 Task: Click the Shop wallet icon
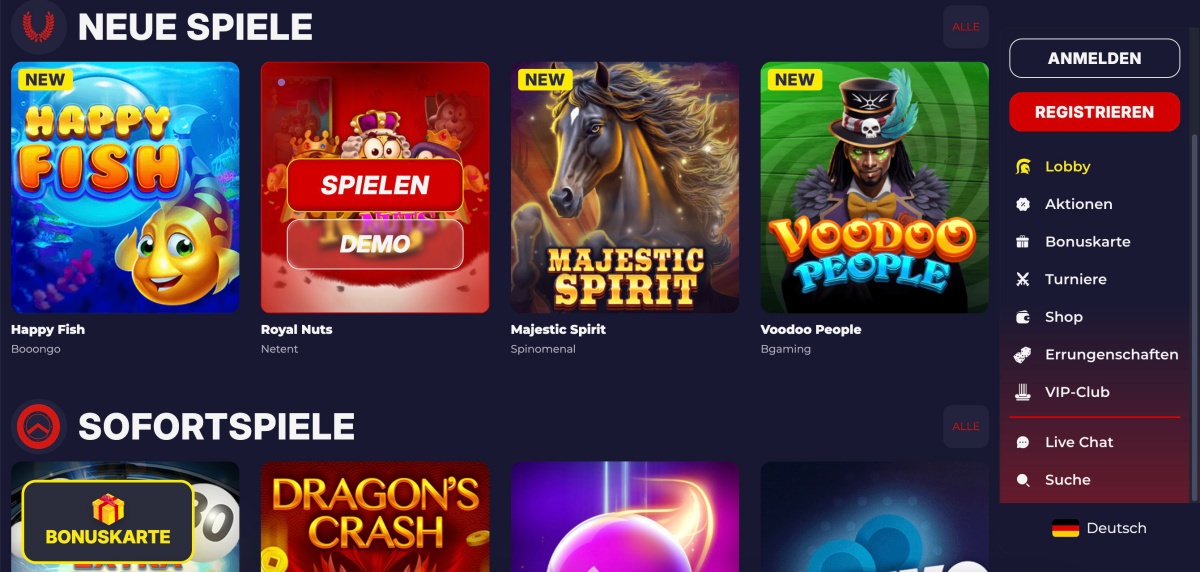(x=1023, y=317)
